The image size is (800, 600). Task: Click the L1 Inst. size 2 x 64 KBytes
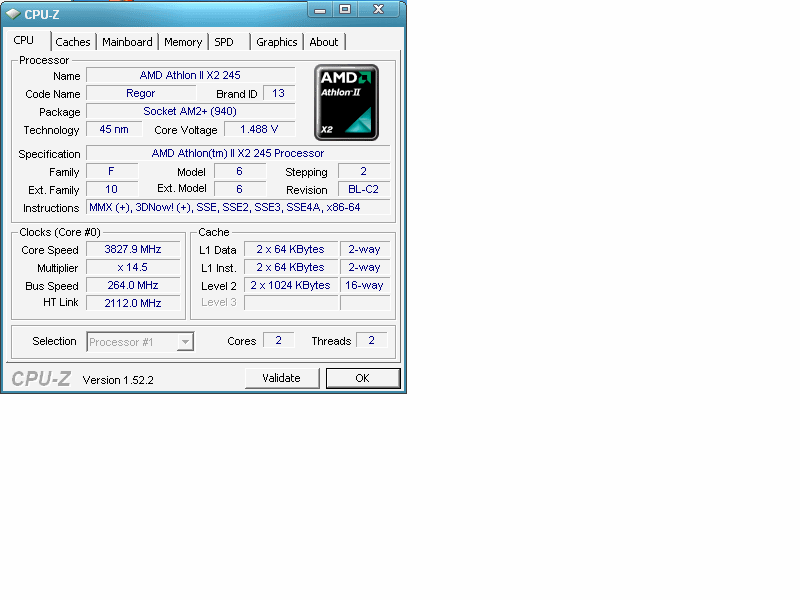pos(291,267)
